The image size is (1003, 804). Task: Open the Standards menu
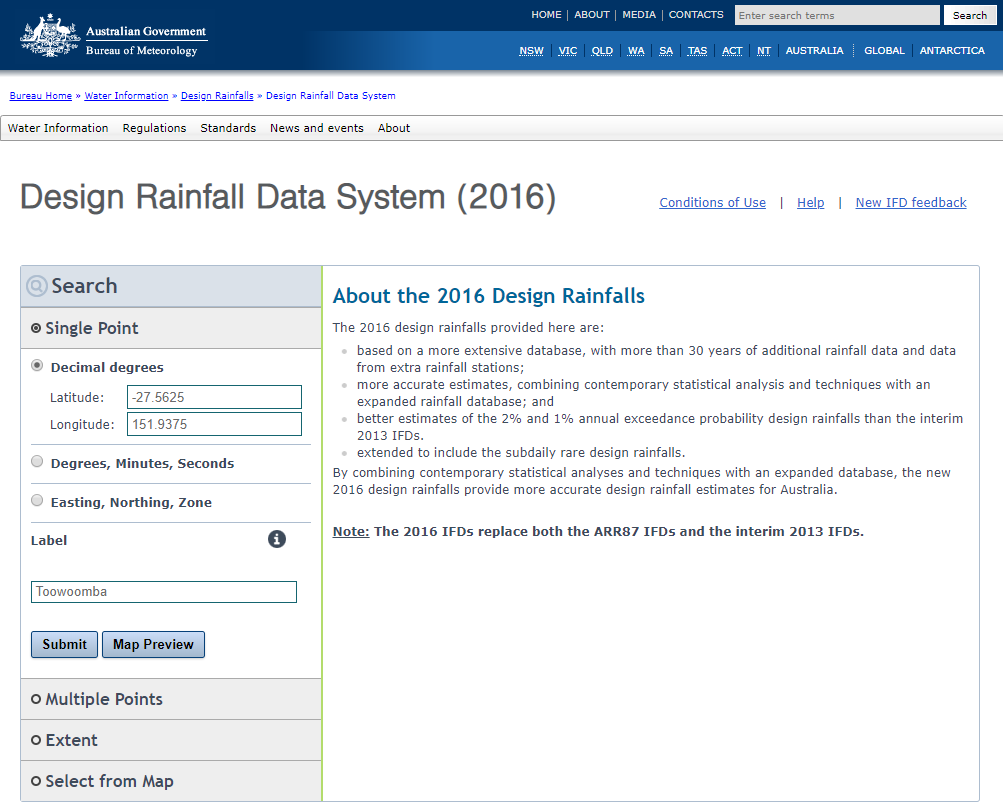(228, 128)
